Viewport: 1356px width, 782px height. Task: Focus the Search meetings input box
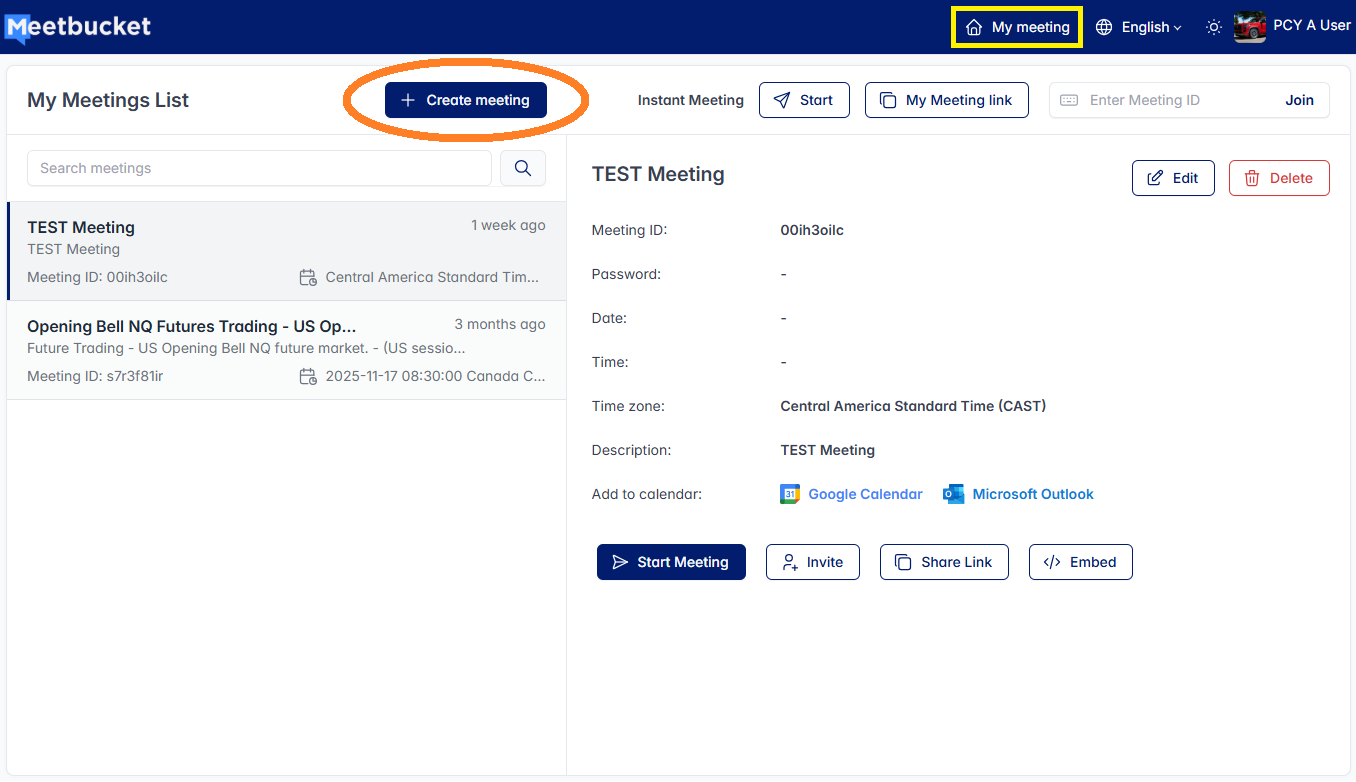[x=259, y=168]
